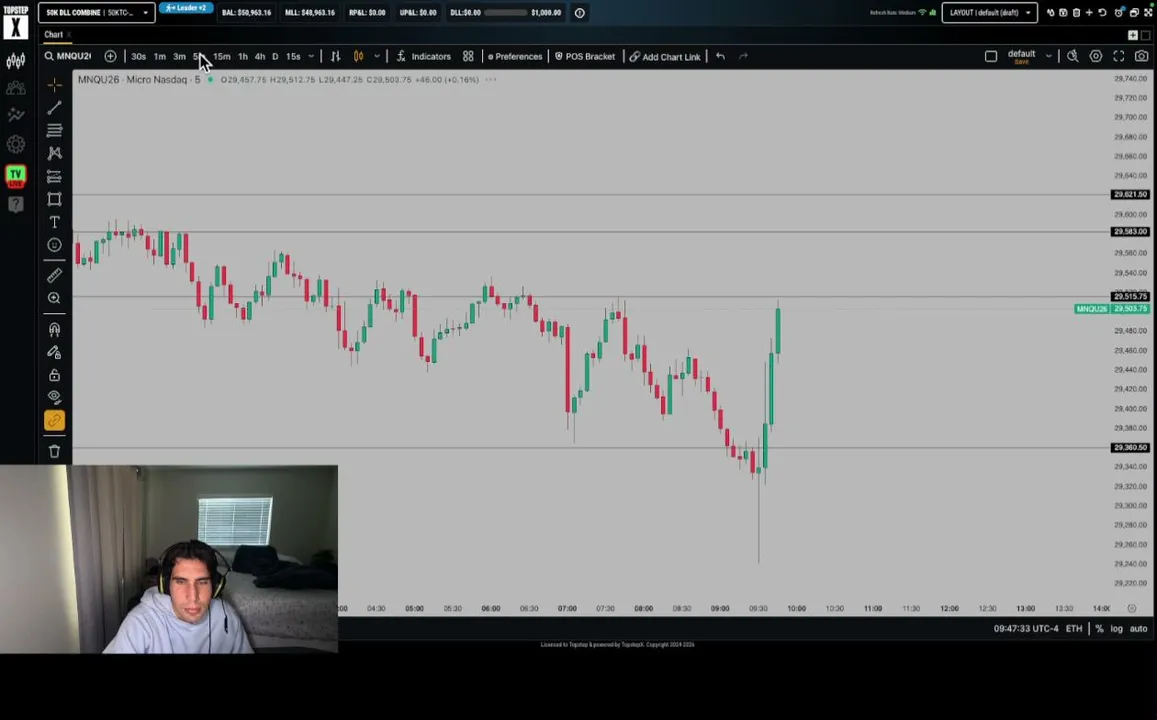Toggle magnet mode for drawings
The image size is (1157, 720).
[55, 329]
